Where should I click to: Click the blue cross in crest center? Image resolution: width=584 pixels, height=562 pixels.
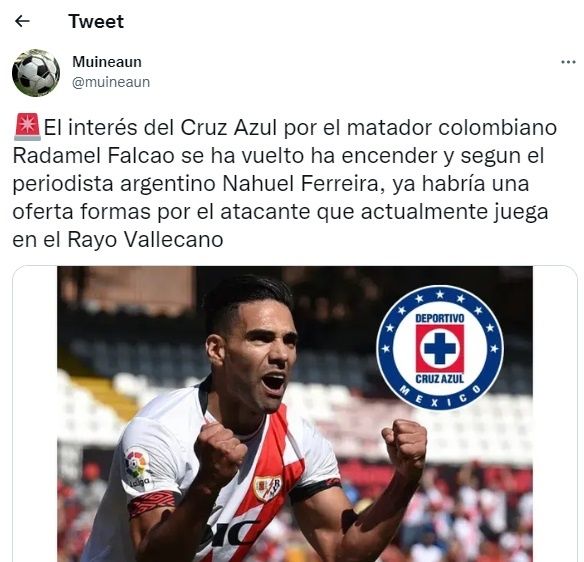click(x=440, y=349)
